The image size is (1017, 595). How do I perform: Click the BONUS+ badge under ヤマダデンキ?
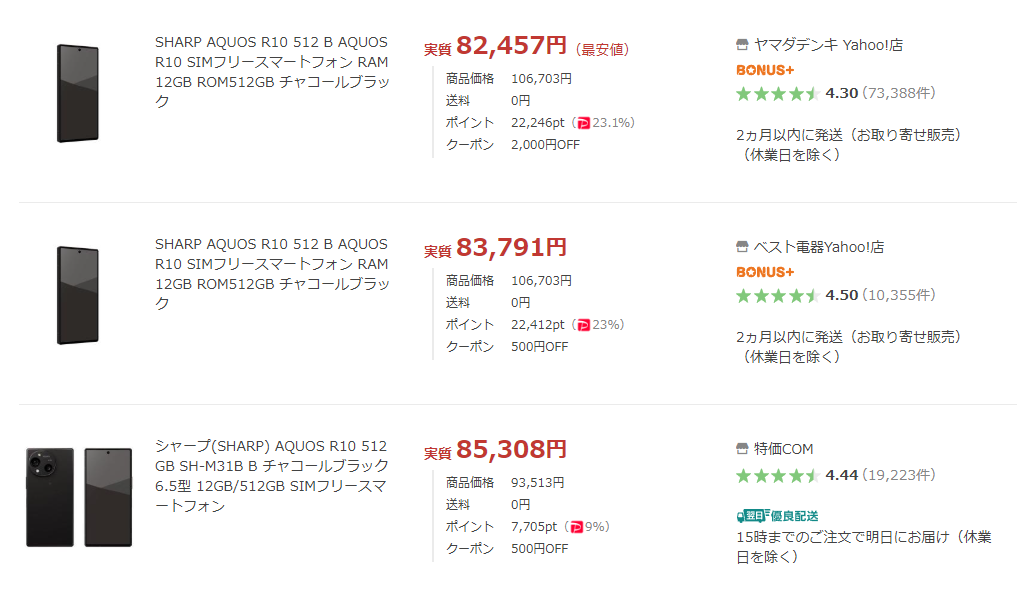pyautogui.click(x=765, y=70)
